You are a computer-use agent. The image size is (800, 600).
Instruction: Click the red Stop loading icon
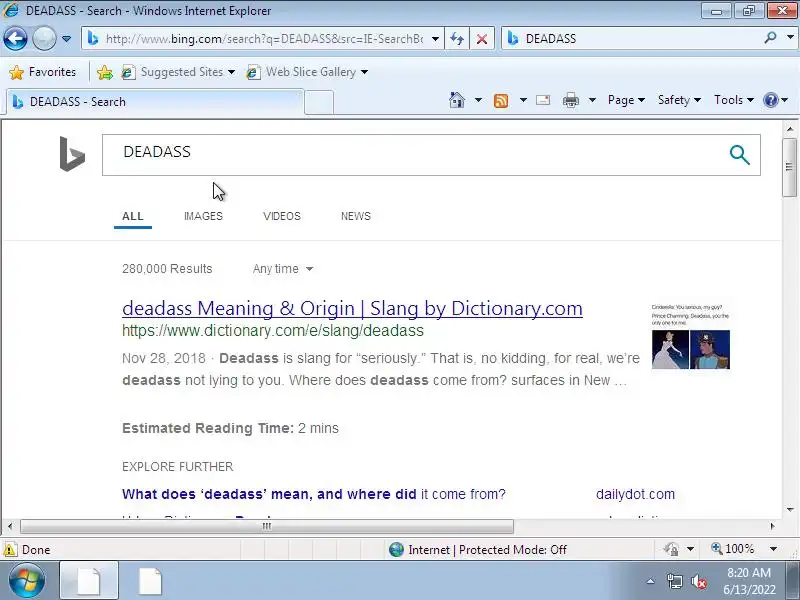coord(482,39)
